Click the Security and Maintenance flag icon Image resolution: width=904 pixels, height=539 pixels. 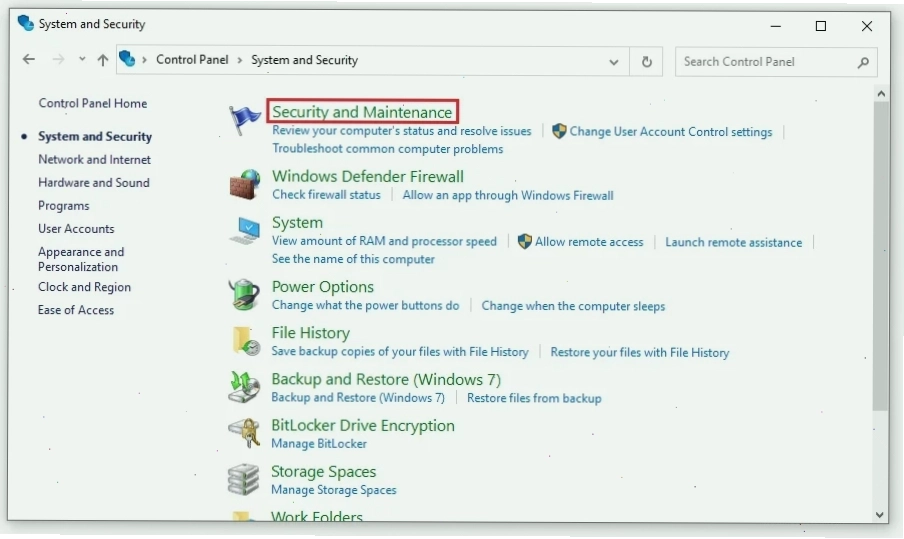pos(244,120)
